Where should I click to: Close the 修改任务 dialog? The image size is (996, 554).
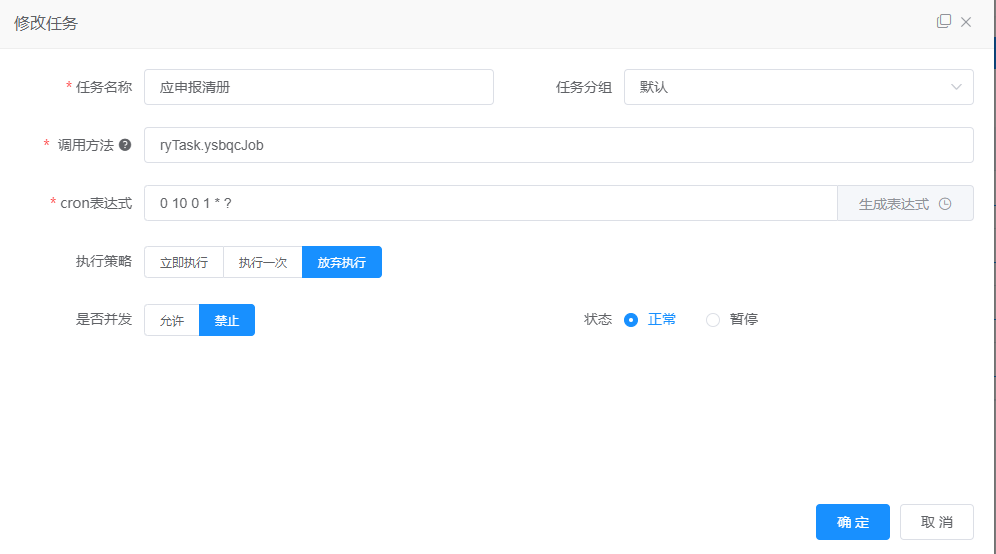pos(966,22)
